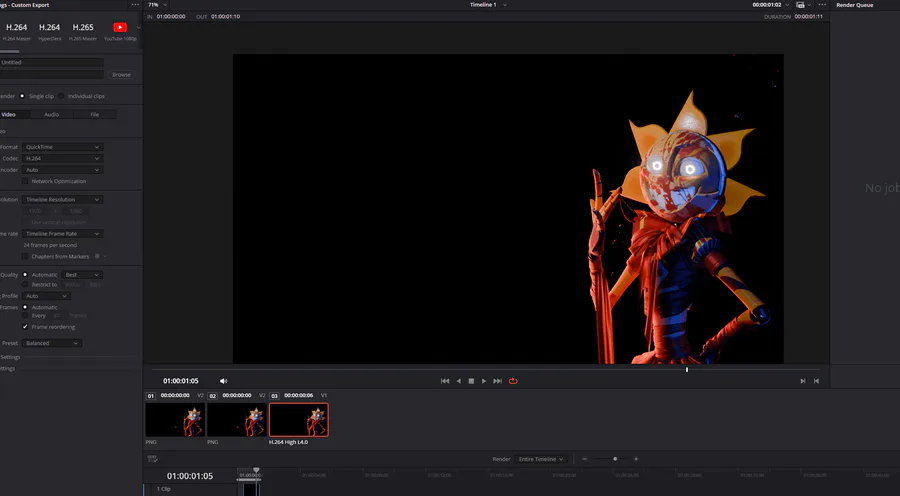This screenshot has width=900, height=496.
Task: Stop playback in the viewer
Action: [471, 381]
